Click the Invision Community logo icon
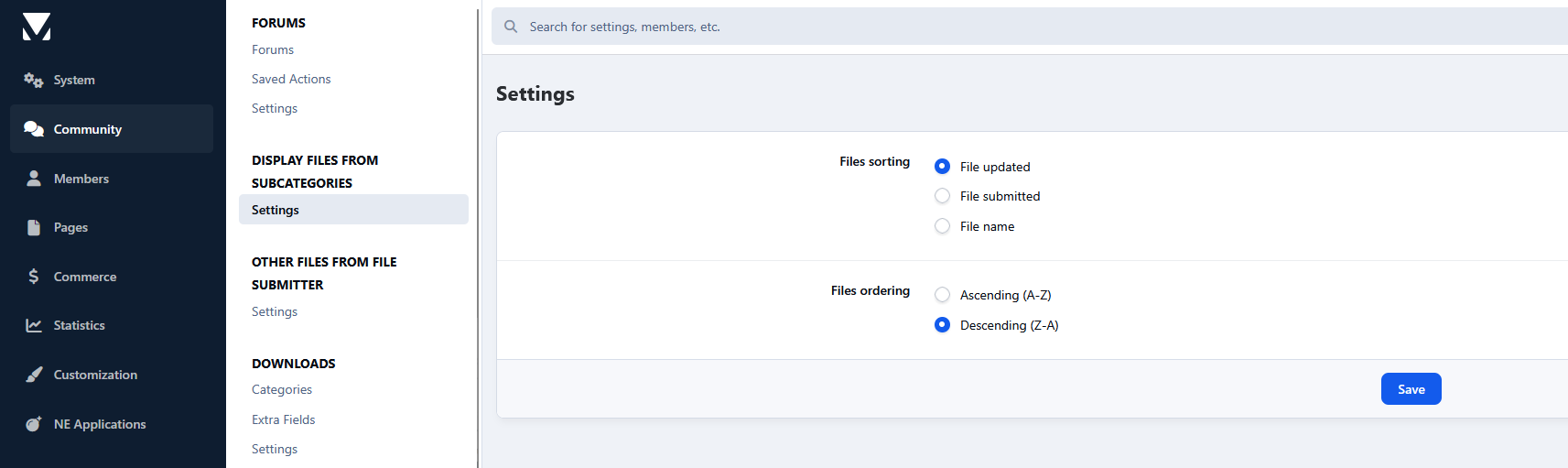This screenshot has width=1568, height=468. [37, 27]
